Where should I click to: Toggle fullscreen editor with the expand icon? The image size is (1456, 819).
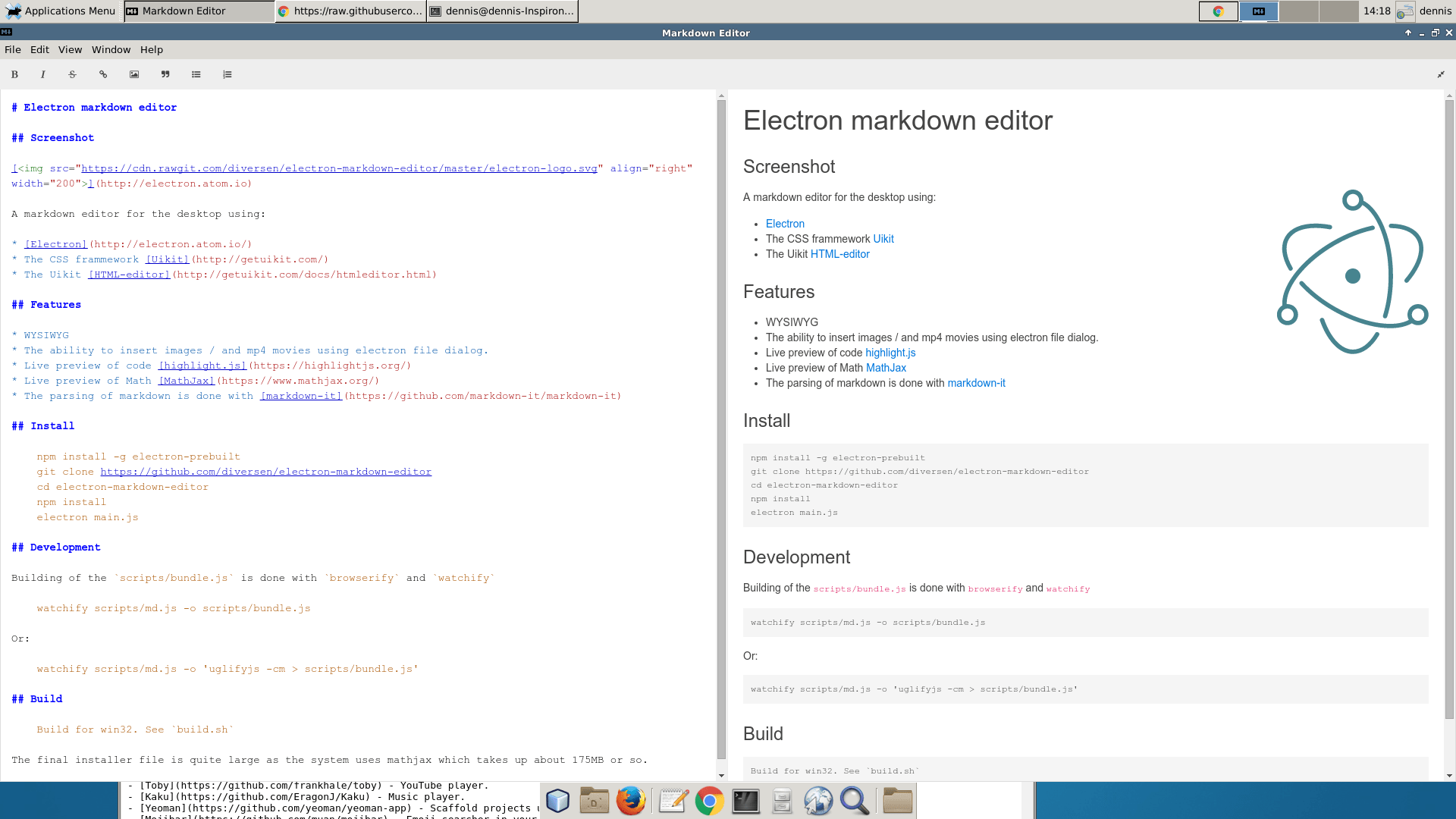click(1441, 74)
